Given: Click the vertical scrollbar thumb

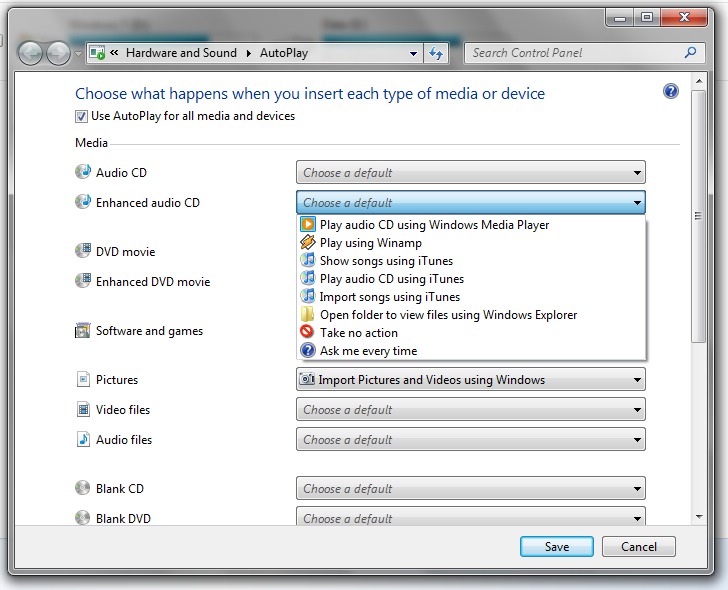Looking at the screenshot, I should tap(698, 216).
